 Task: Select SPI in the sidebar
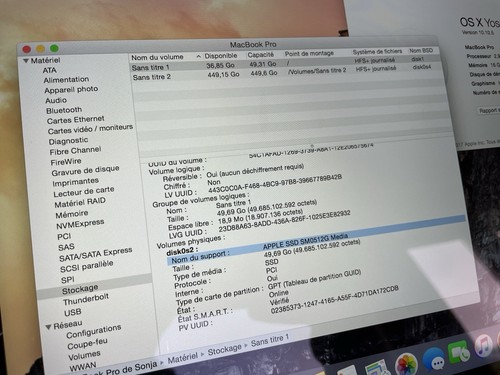[68, 280]
